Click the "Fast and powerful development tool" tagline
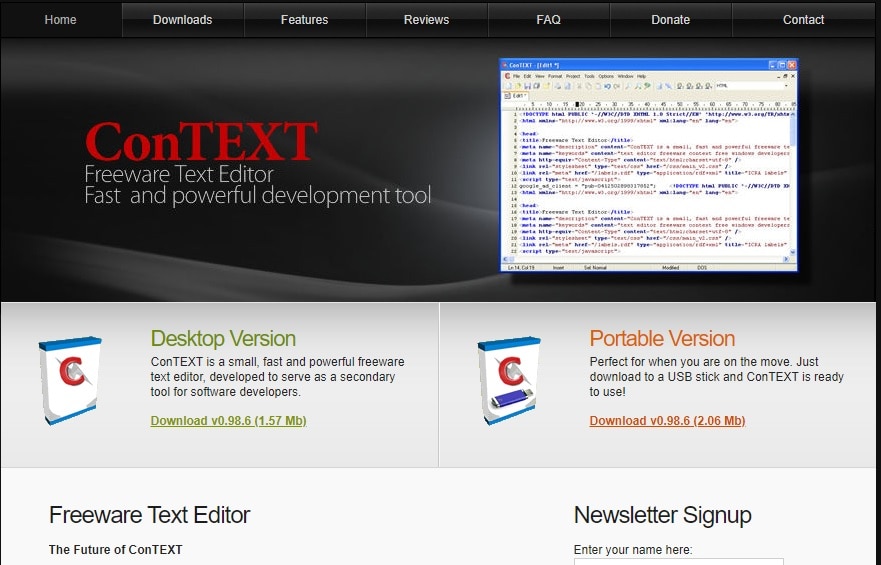 (257, 195)
